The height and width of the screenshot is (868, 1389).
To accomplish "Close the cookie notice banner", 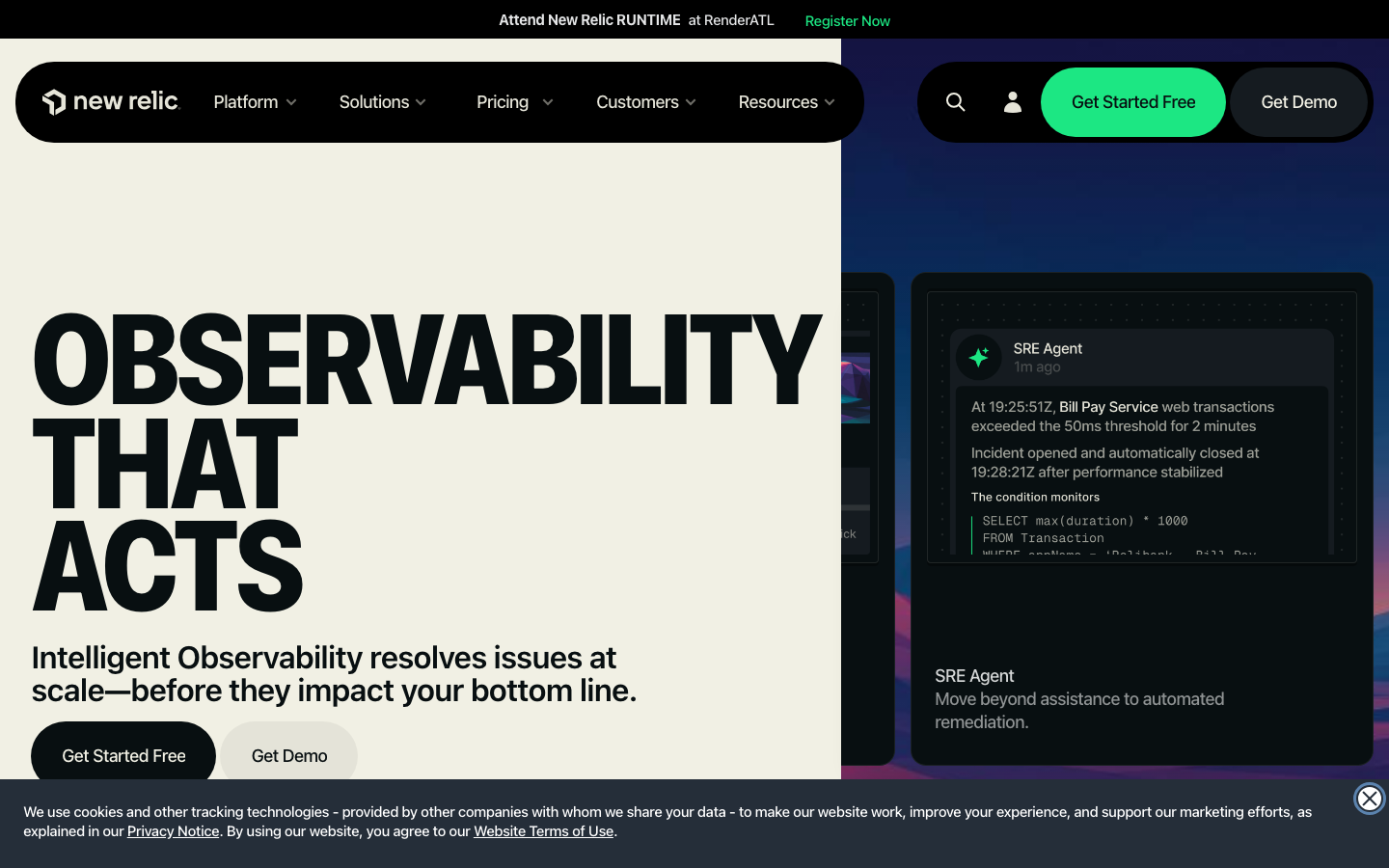I will (x=1369, y=799).
